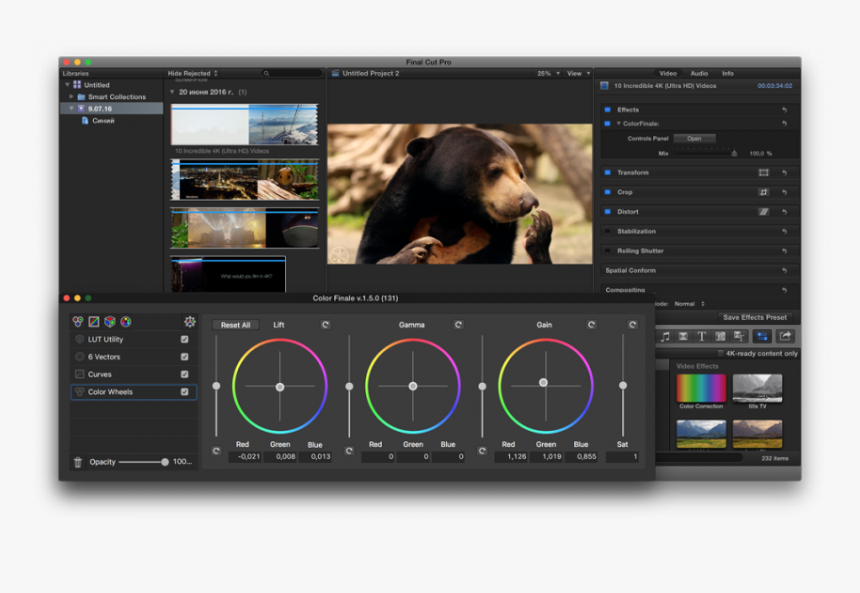The image size is (860, 593).
Task: Open the Titles browser T icon
Action: click(701, 336)
